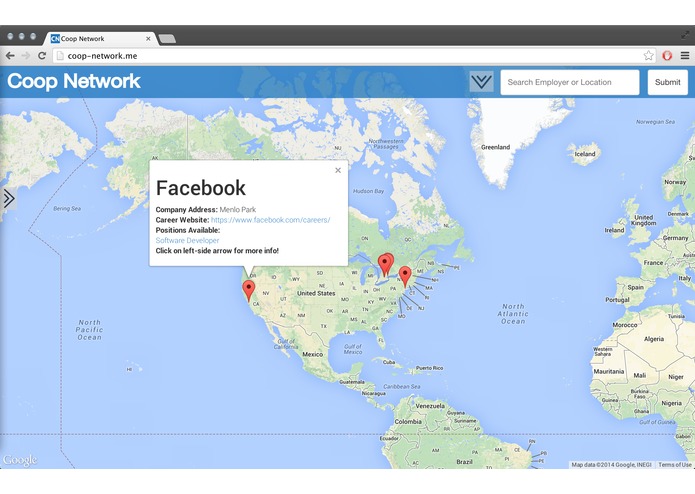
Task: Click the 'Colombia' map label
Action: 408,422
